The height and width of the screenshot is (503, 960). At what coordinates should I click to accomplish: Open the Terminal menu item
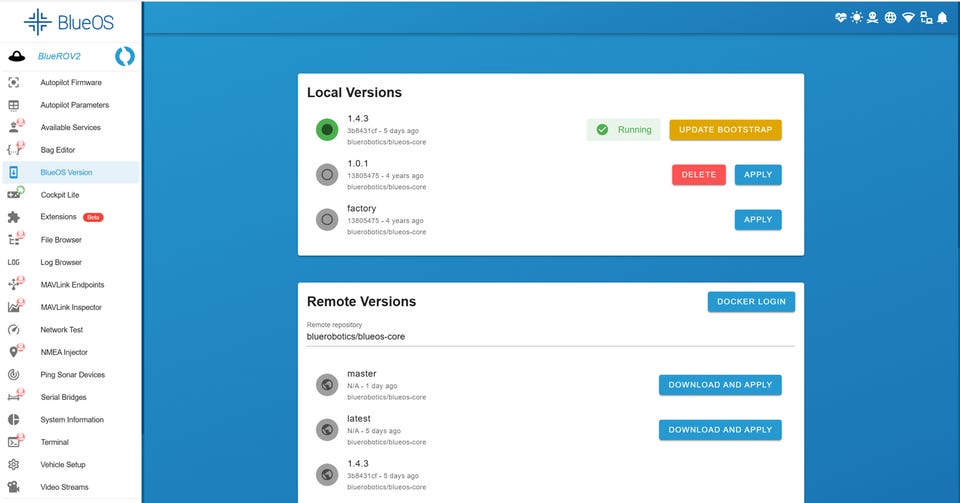[x=71, y=442]
